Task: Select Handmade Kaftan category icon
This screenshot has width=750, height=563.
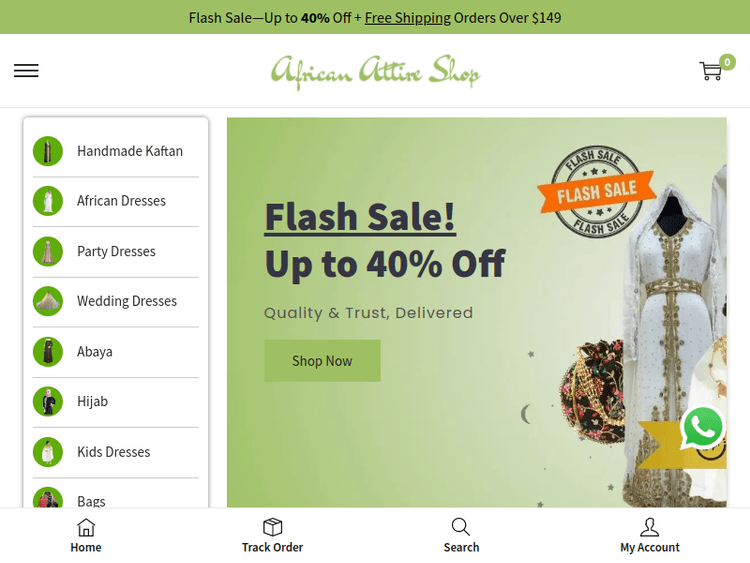Action: coord(48,151)
